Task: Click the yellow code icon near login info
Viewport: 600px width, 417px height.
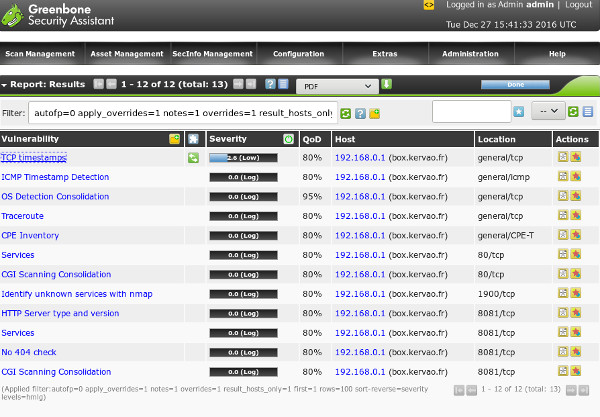Action: click(429, 5)
